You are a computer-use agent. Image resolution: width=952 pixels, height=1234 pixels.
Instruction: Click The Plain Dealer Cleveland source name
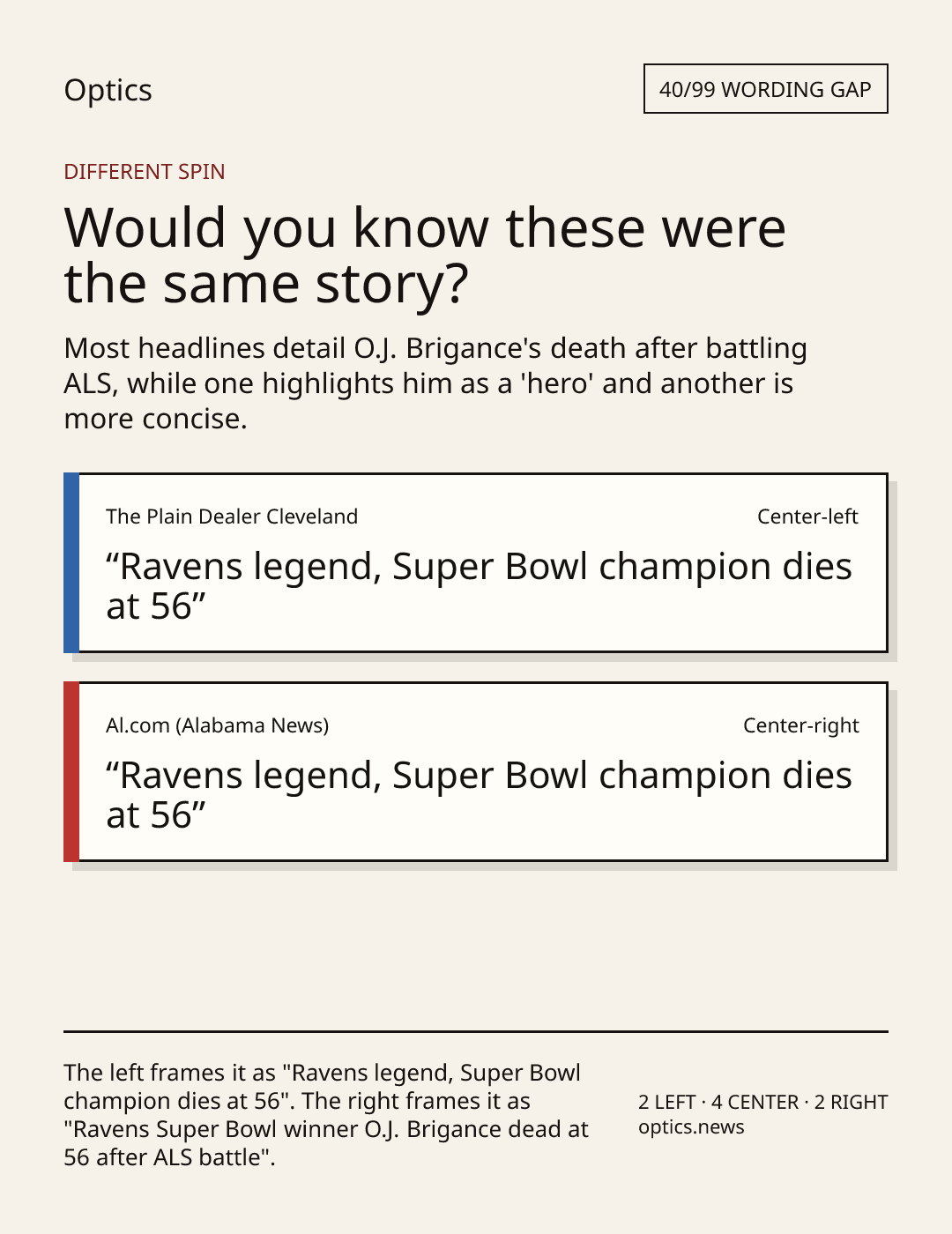click(x=232, y=517)
